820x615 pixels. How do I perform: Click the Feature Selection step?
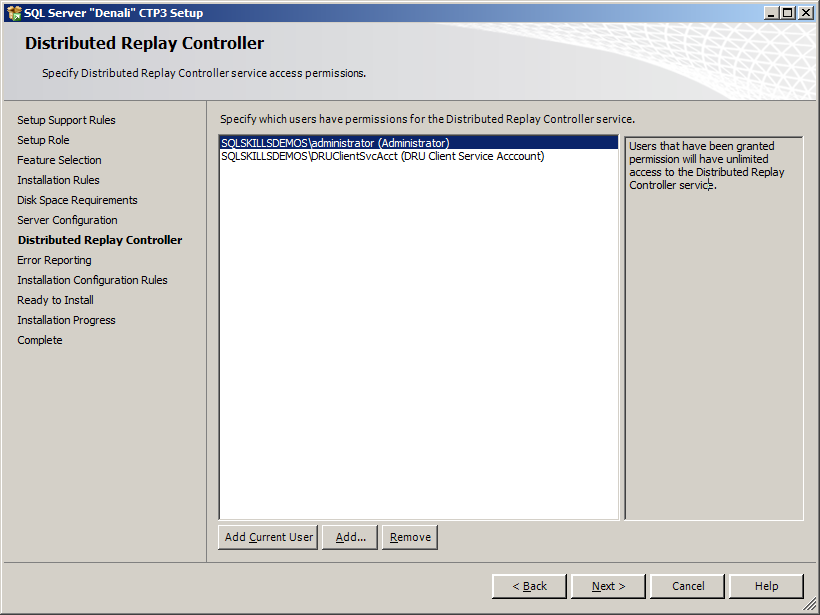click(x=59, y=160)
